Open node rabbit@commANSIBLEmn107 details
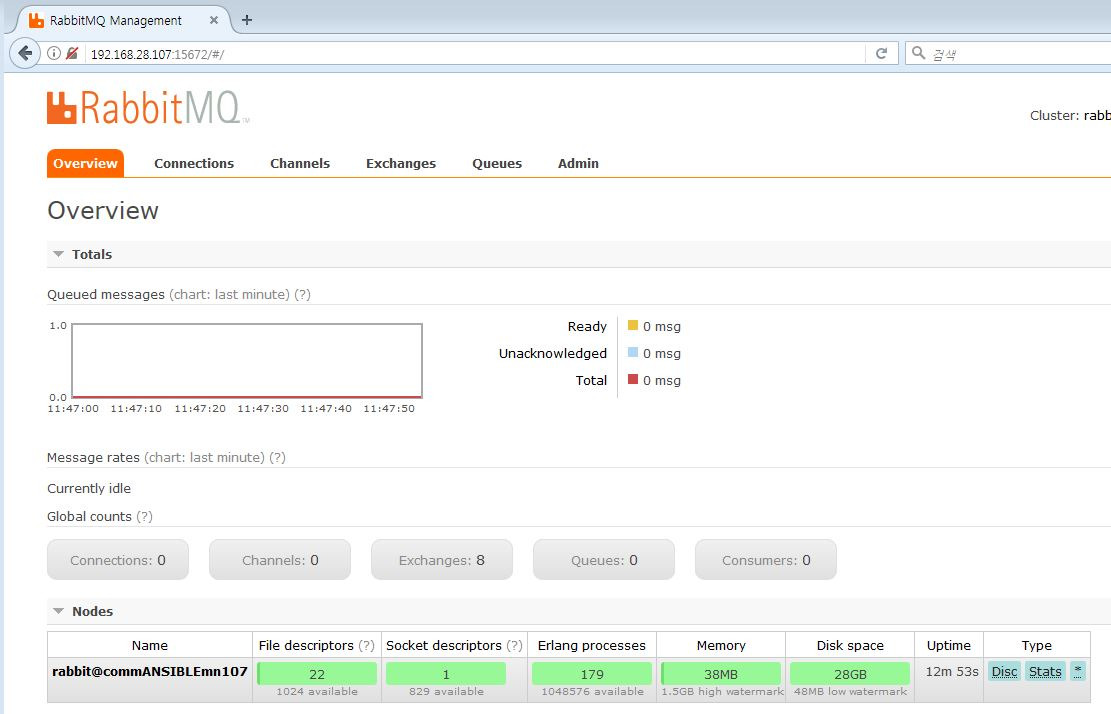The width and height of the screenshot is (1111, 714). pos(150,672)
